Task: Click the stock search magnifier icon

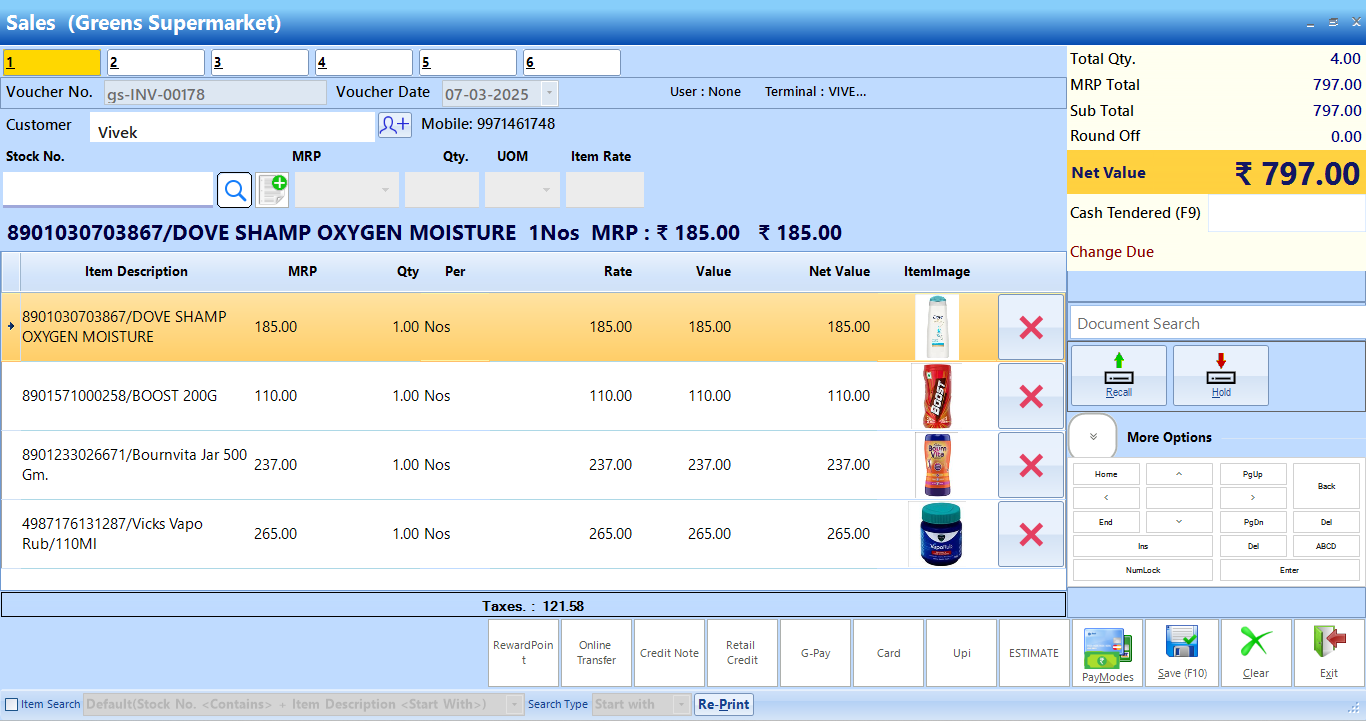Action: click(x=235, y=189)
